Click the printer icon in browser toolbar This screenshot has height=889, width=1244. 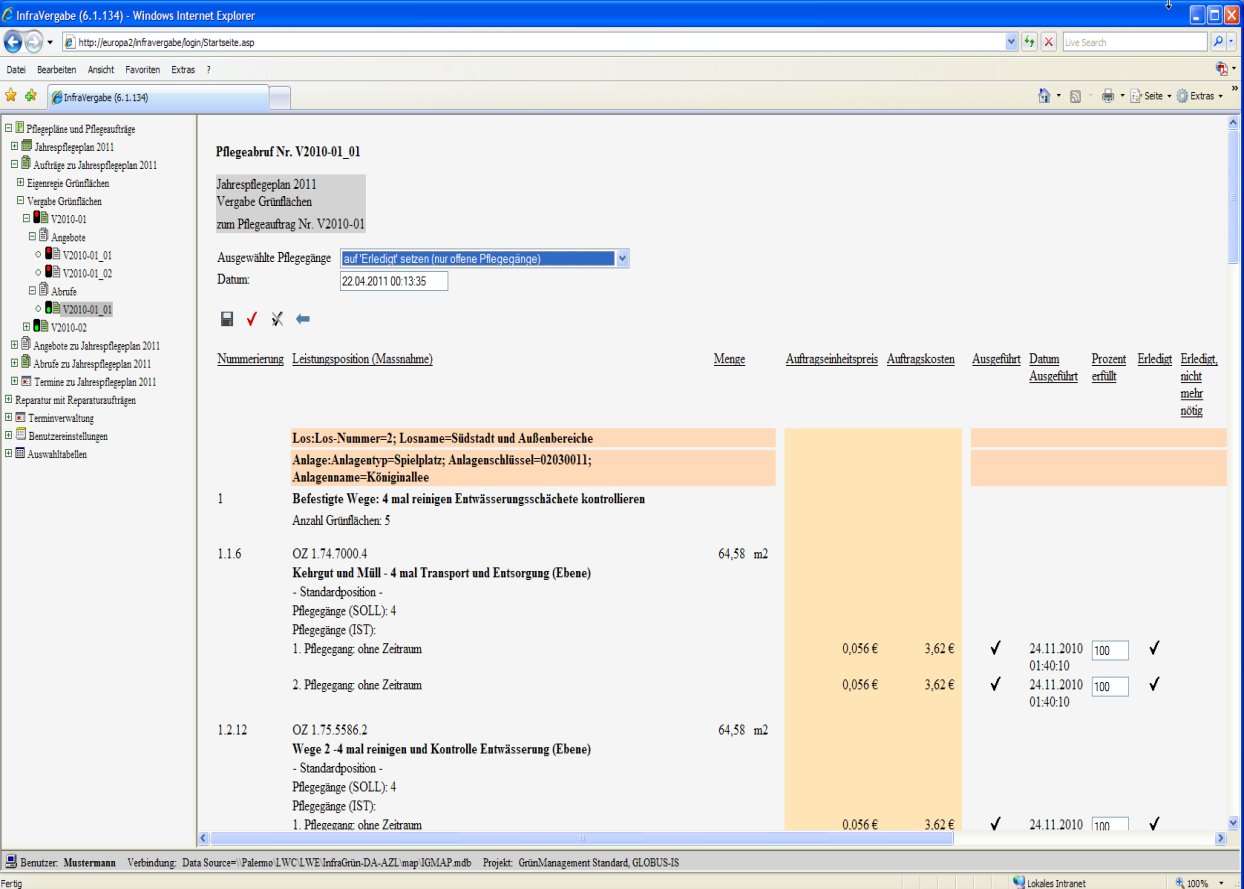[x=1107, y=96]
